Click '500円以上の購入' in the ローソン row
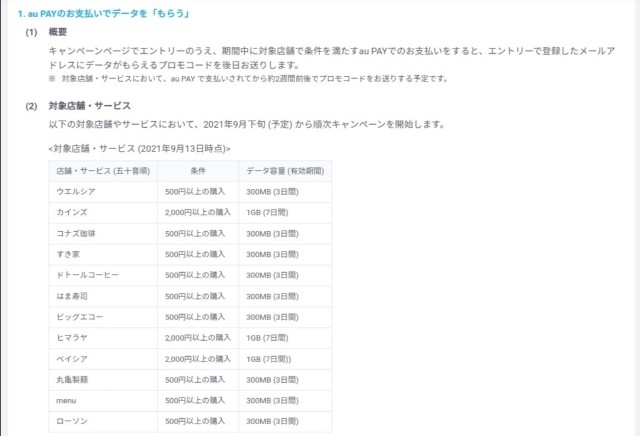 (x=195, y=421)
